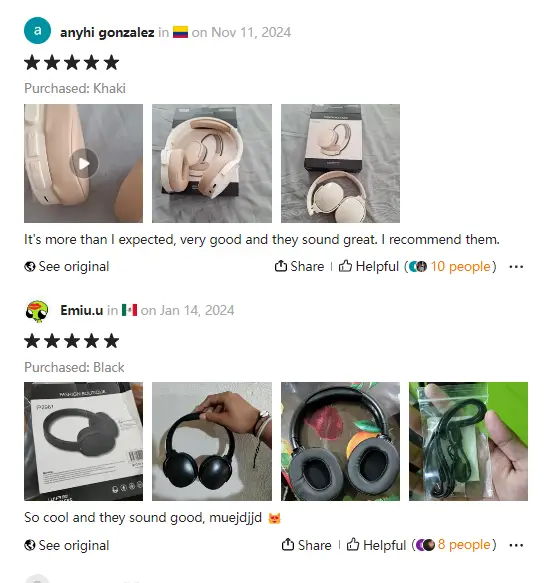
Task: Click the globe icon beside second See original
Action: [30, 545]
